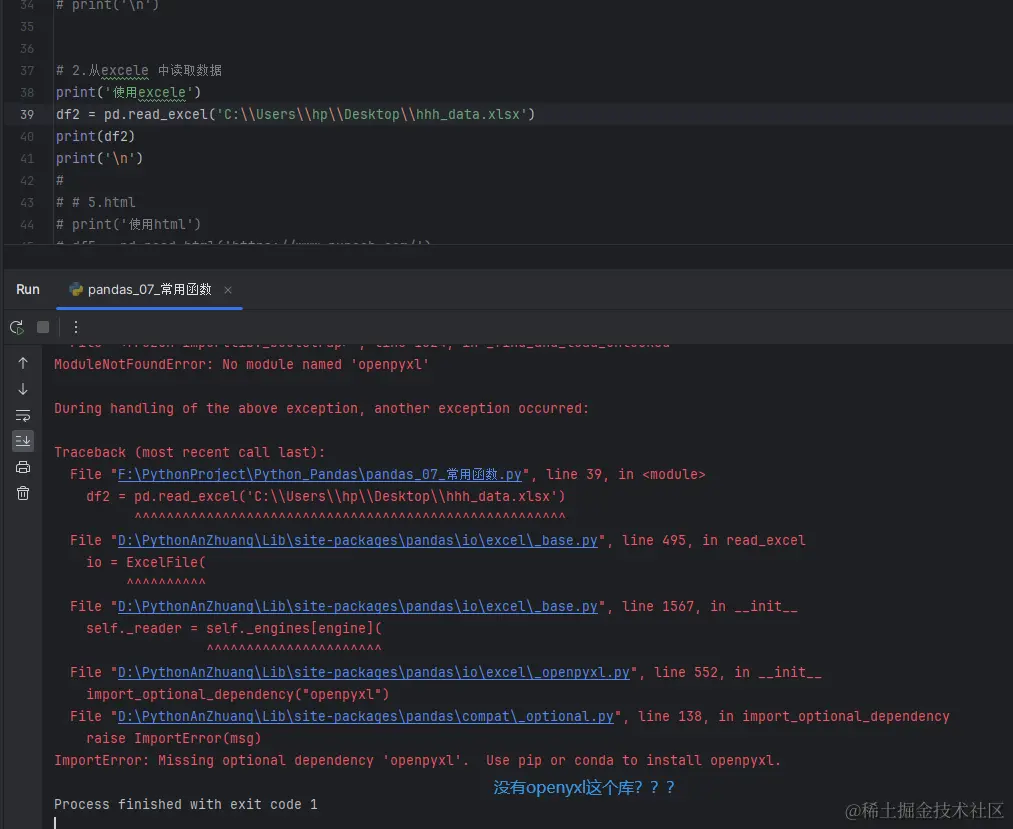Click the print(df2) editor line
This screenshot has height=829, width=1013.
(x=95, y=136)
